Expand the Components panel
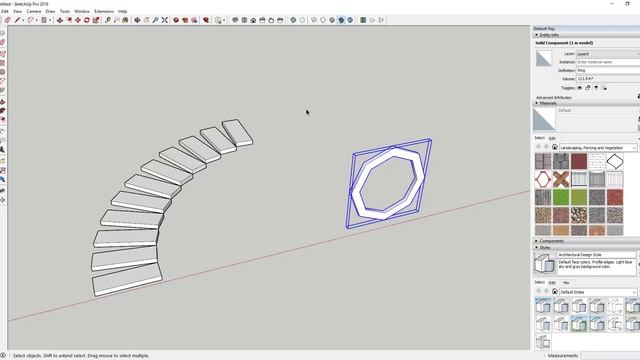This screenshot has height=360, width=640. coord(537,241)
